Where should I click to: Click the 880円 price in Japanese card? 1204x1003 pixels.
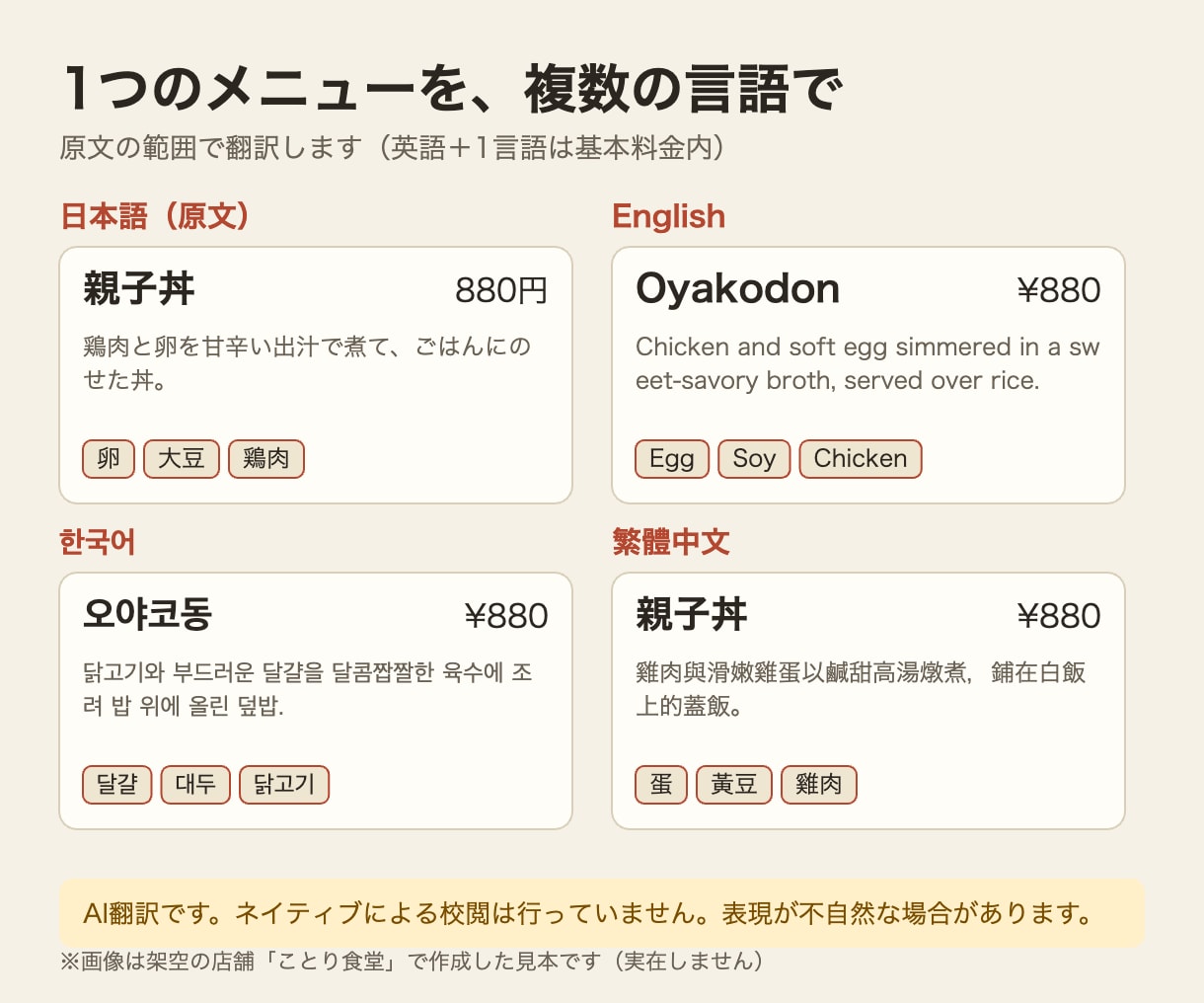[501, 290]
